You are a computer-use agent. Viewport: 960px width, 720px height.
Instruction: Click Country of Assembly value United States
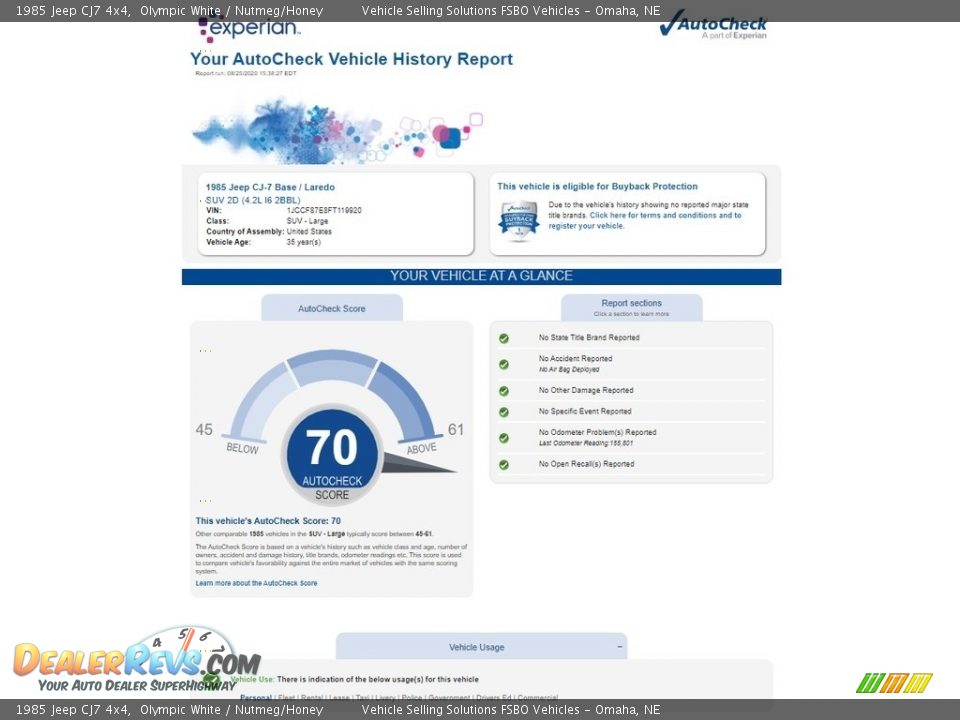coord(309,231)
